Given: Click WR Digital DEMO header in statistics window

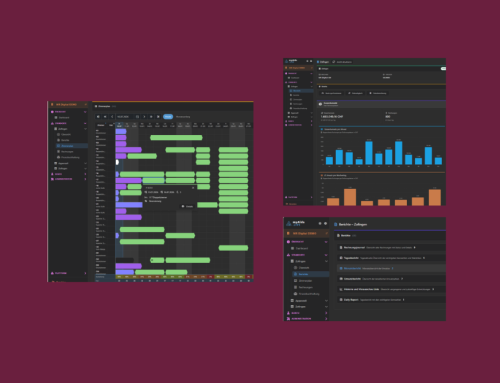Looking at the screenshot, I should pyautogui.click(x=298, y=68).
